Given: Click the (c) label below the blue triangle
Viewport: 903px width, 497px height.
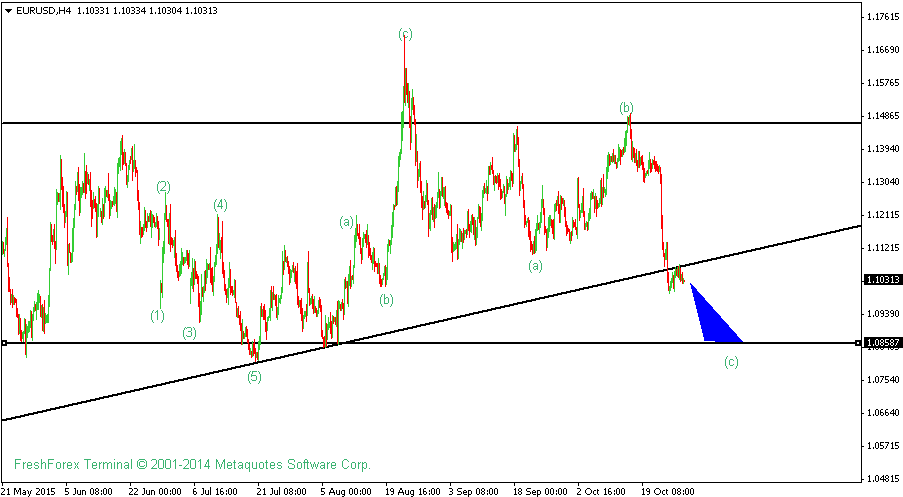Looking at the screenshot, I should (731, 362).
